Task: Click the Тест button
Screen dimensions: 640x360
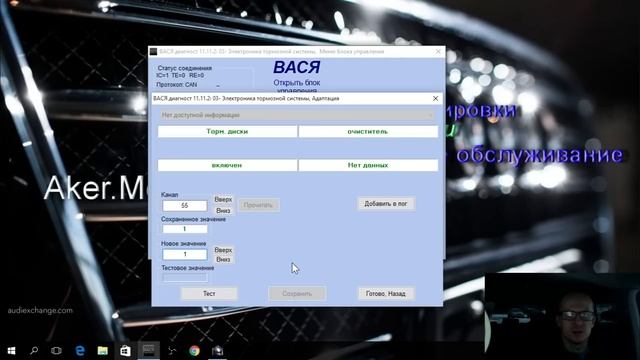Action: click(x=209, y=293)
